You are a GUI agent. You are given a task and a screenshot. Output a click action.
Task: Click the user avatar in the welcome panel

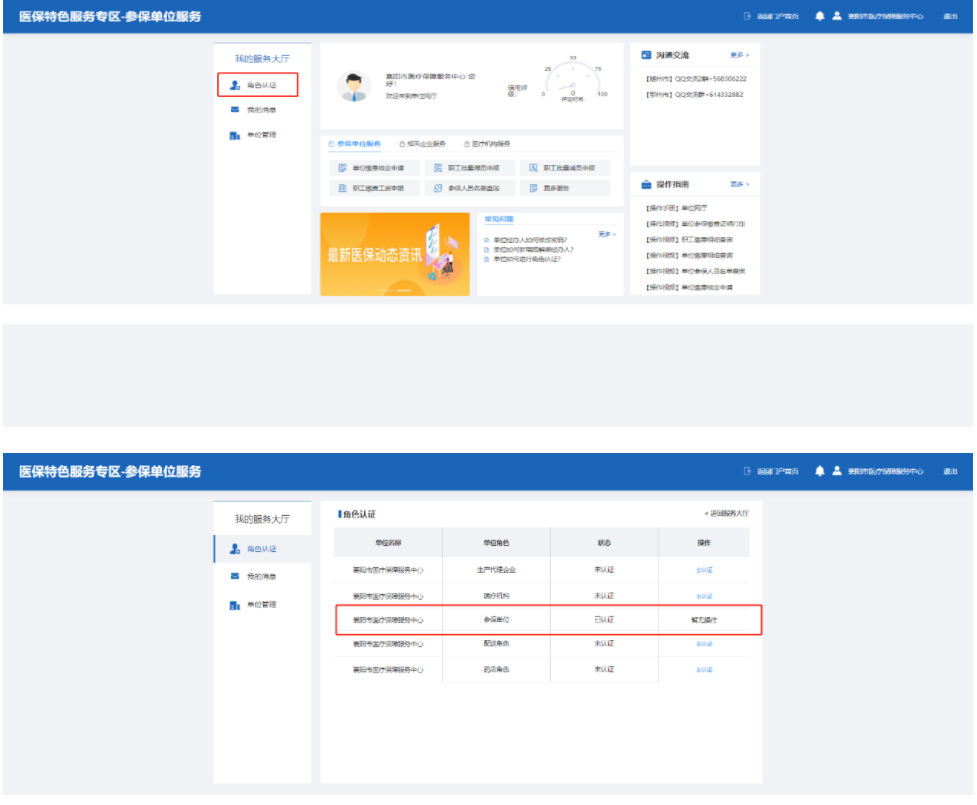[352, 87]
